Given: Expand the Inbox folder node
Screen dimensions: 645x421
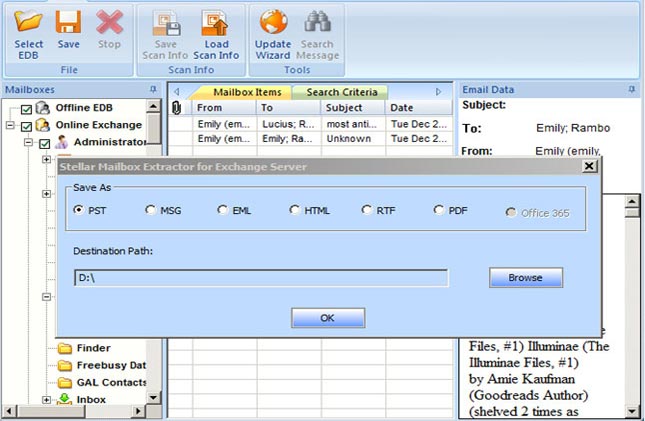Looking at the screenshot, I should [x=46, y=400].
